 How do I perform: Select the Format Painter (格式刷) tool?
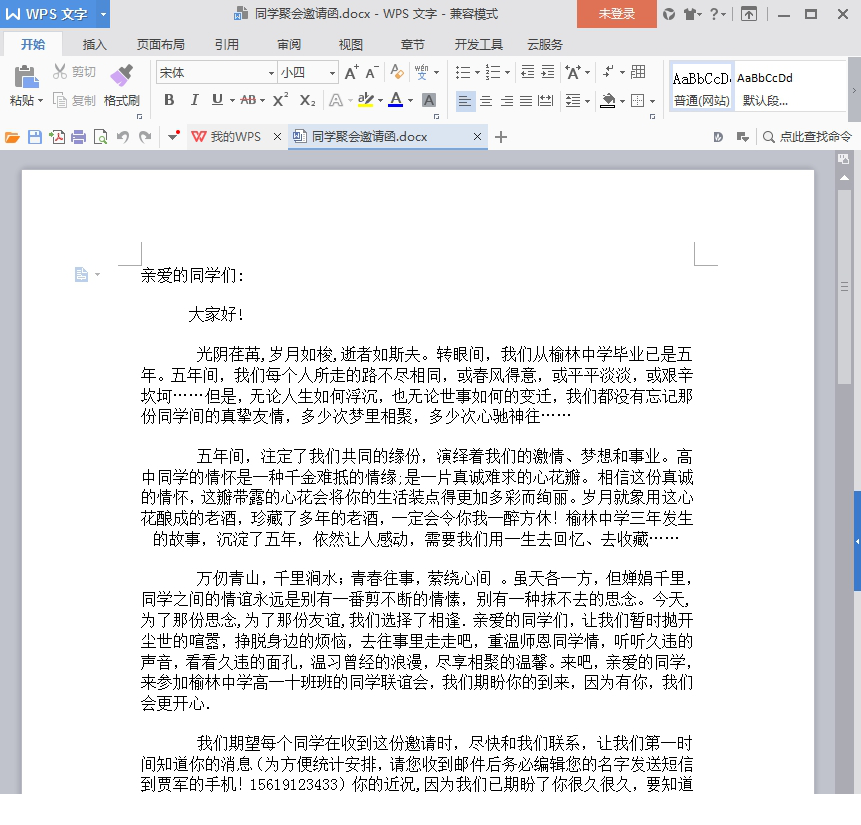(121, 85)
